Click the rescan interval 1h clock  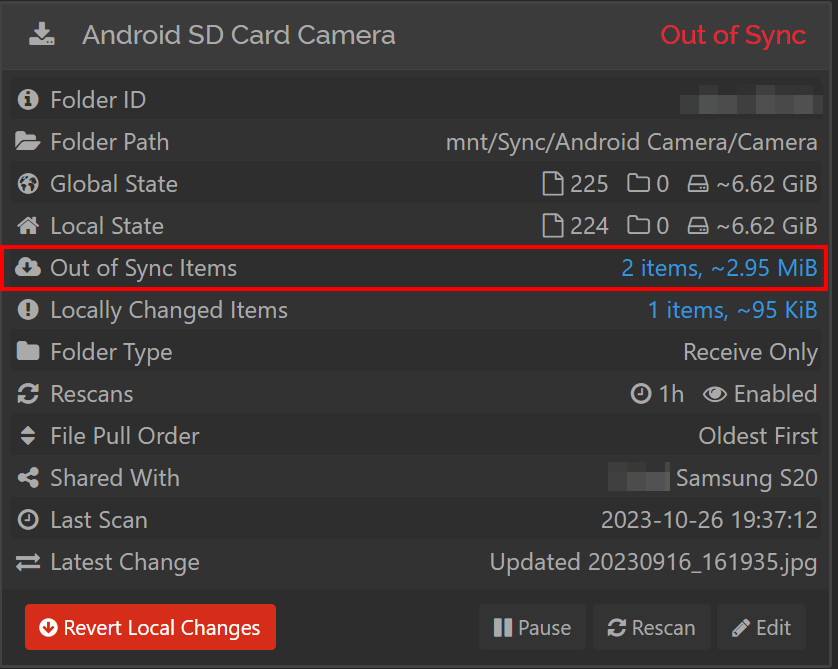657,394
